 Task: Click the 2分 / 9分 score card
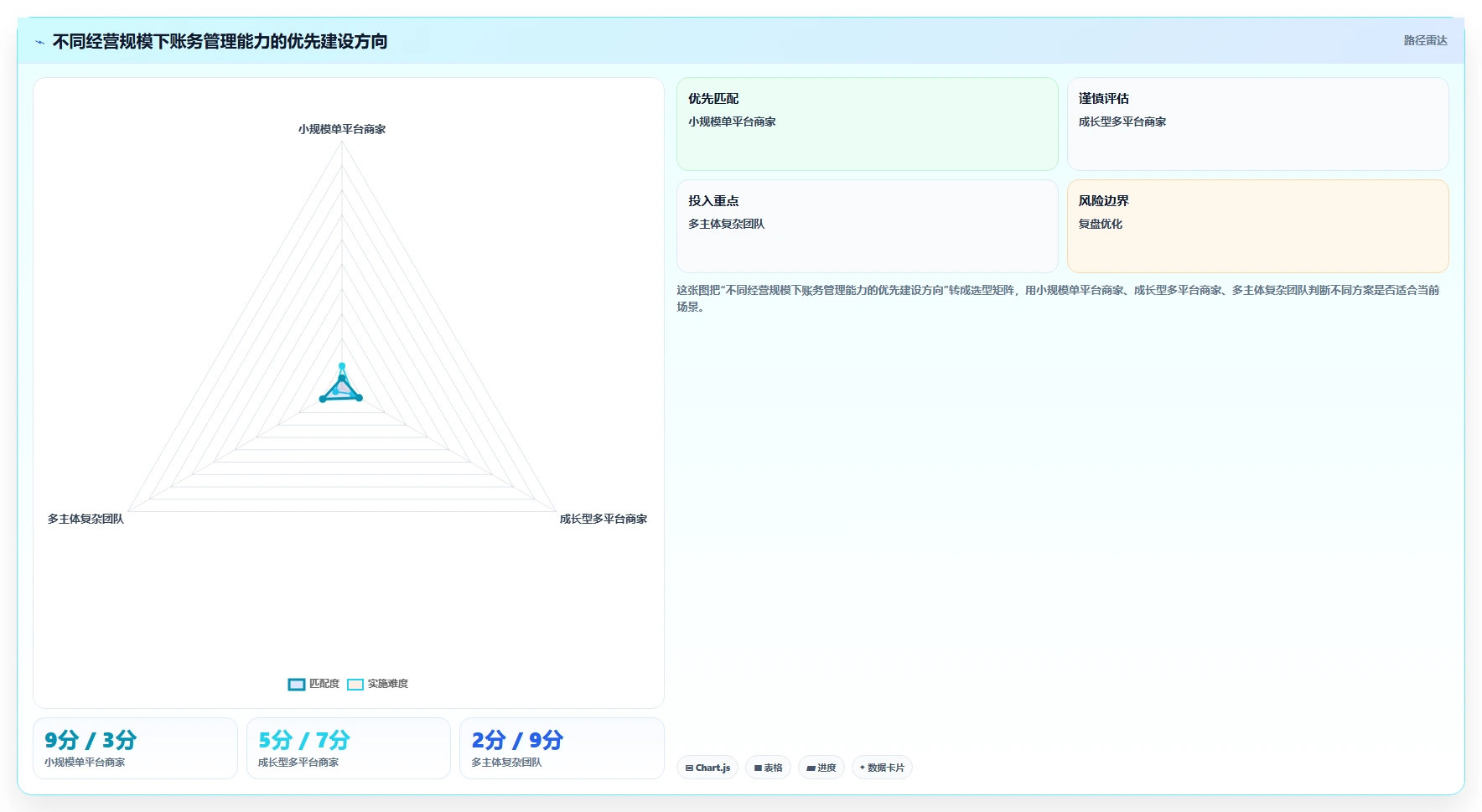(562, 748)
